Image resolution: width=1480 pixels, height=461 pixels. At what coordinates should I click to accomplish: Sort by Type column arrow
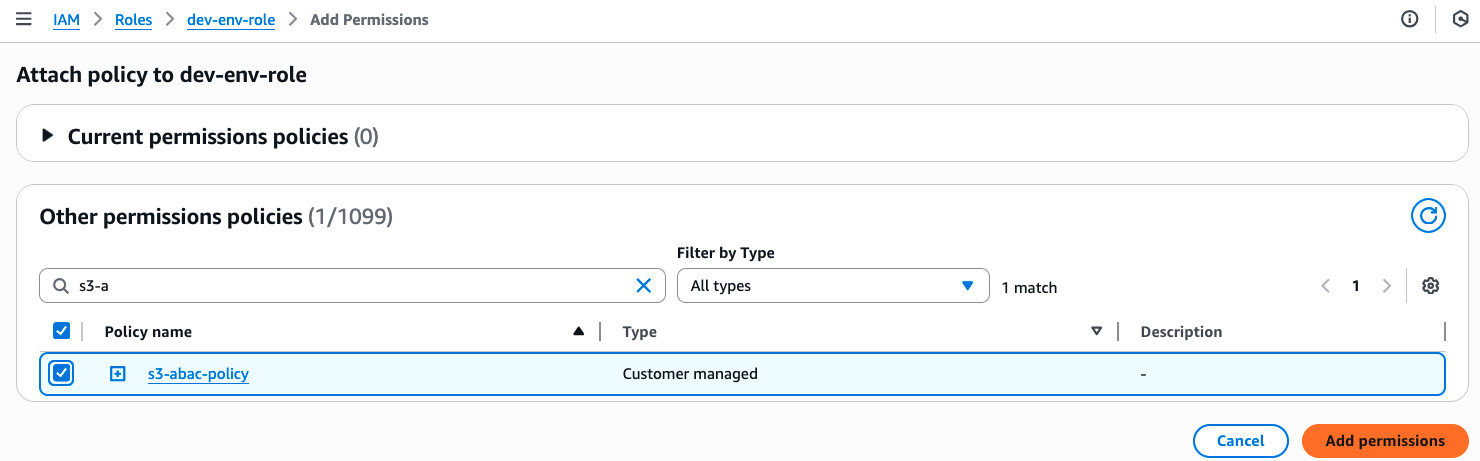click(x=1096, y=331)
